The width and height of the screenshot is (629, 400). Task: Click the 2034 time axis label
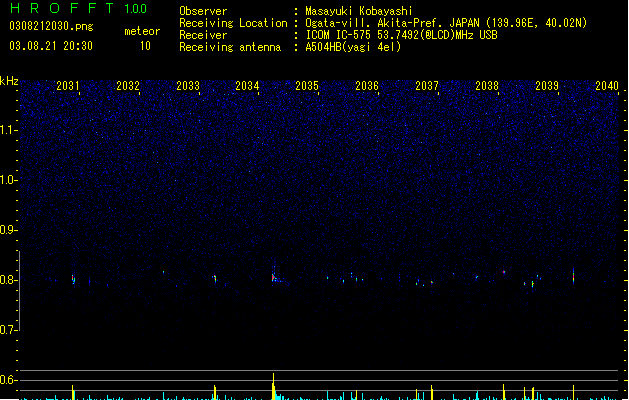coord(247,86)
